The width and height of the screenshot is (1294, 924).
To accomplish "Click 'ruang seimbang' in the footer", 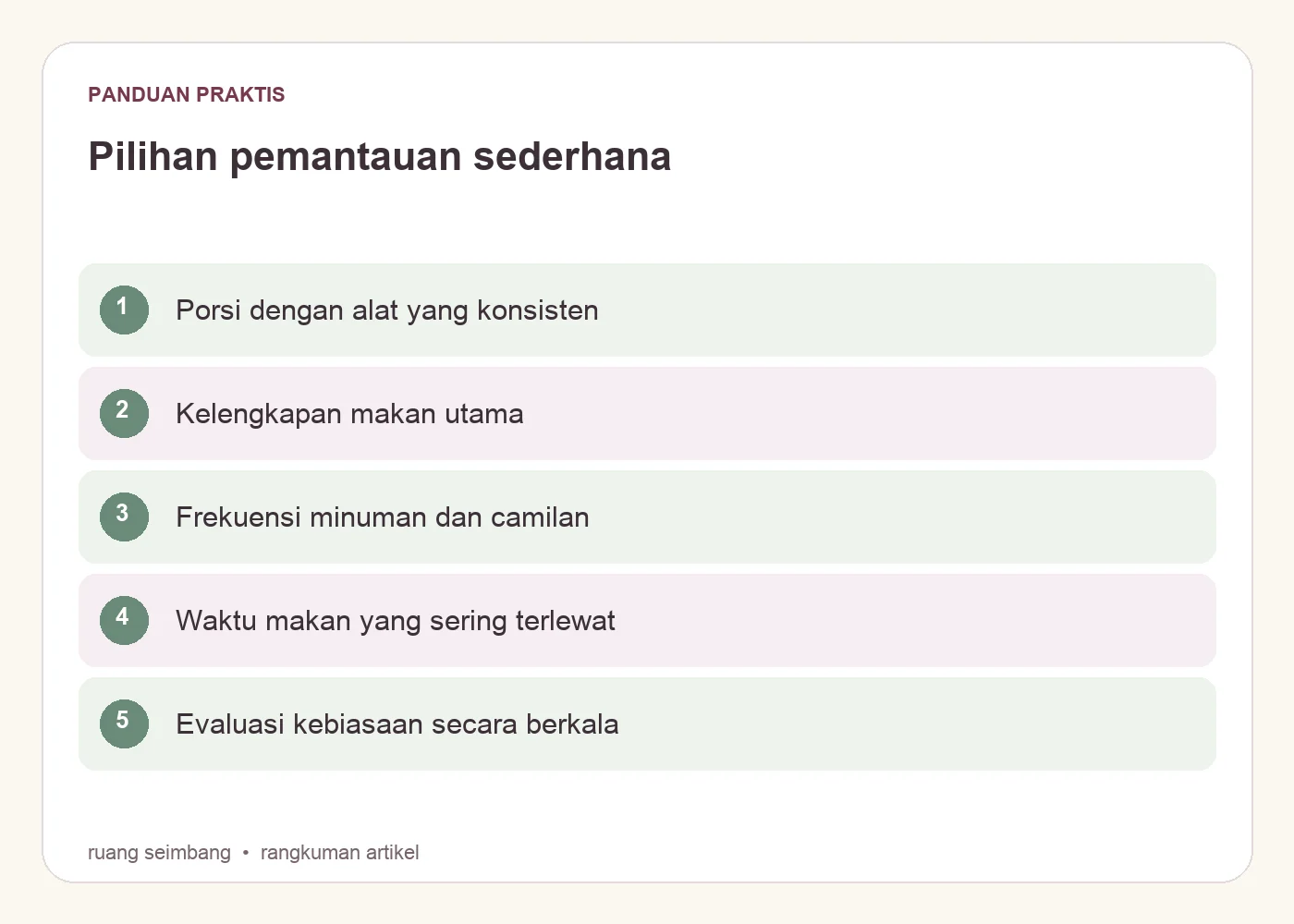I will (x=159, y=853).
